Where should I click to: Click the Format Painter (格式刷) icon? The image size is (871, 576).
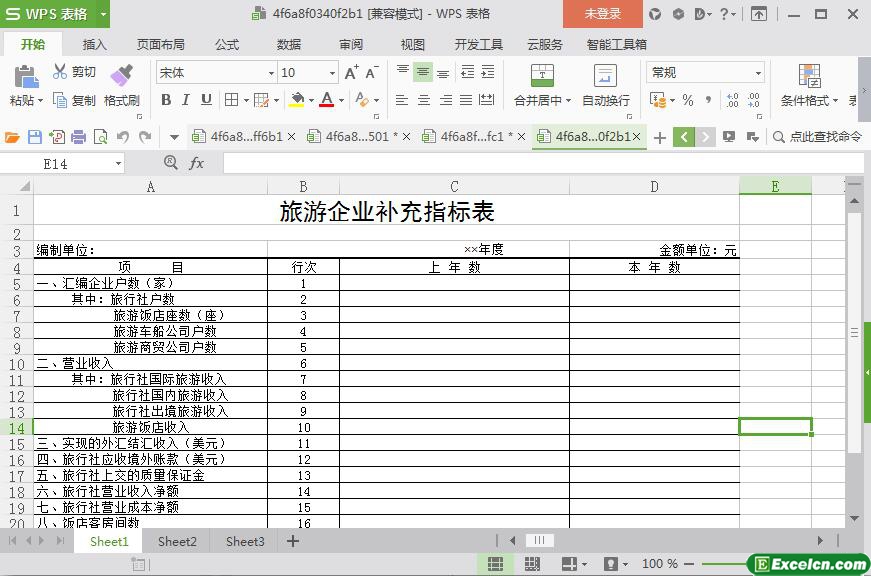pos(121,76)
